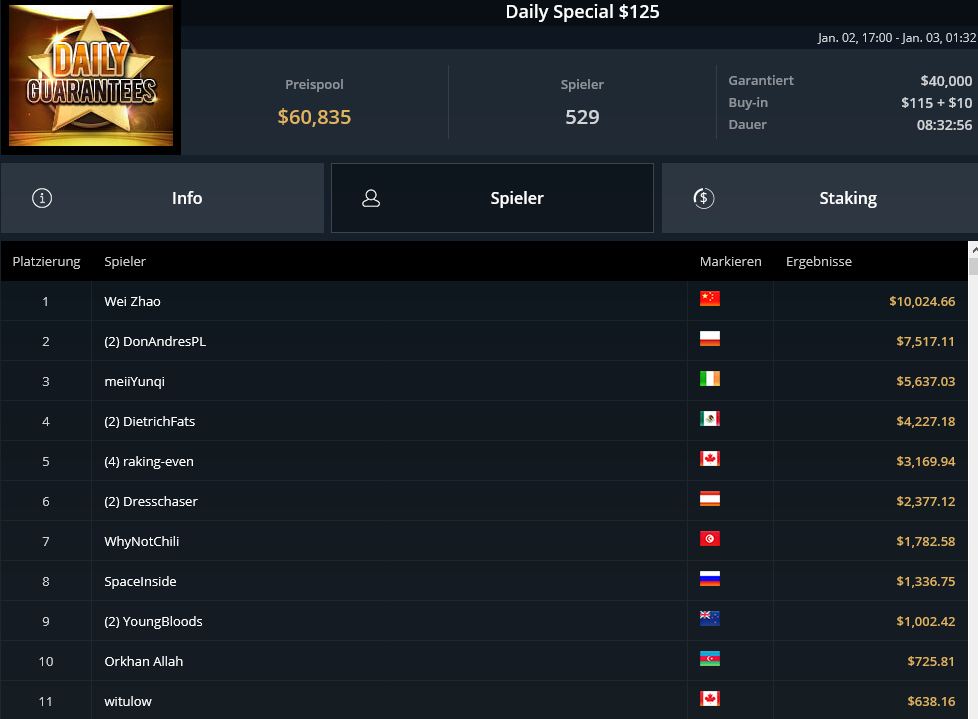Sort by Platzierung column header
This screenshot has height=719, width=978.
tap(46, 261)
